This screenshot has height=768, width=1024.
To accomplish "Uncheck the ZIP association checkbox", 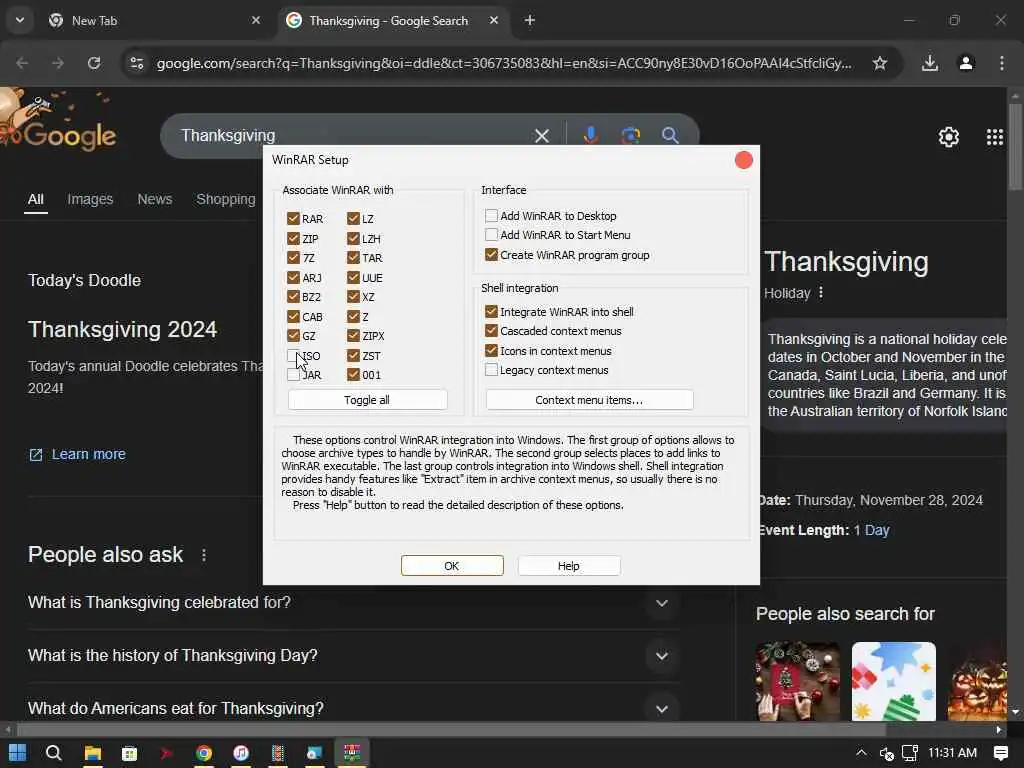I will [293, 238].
